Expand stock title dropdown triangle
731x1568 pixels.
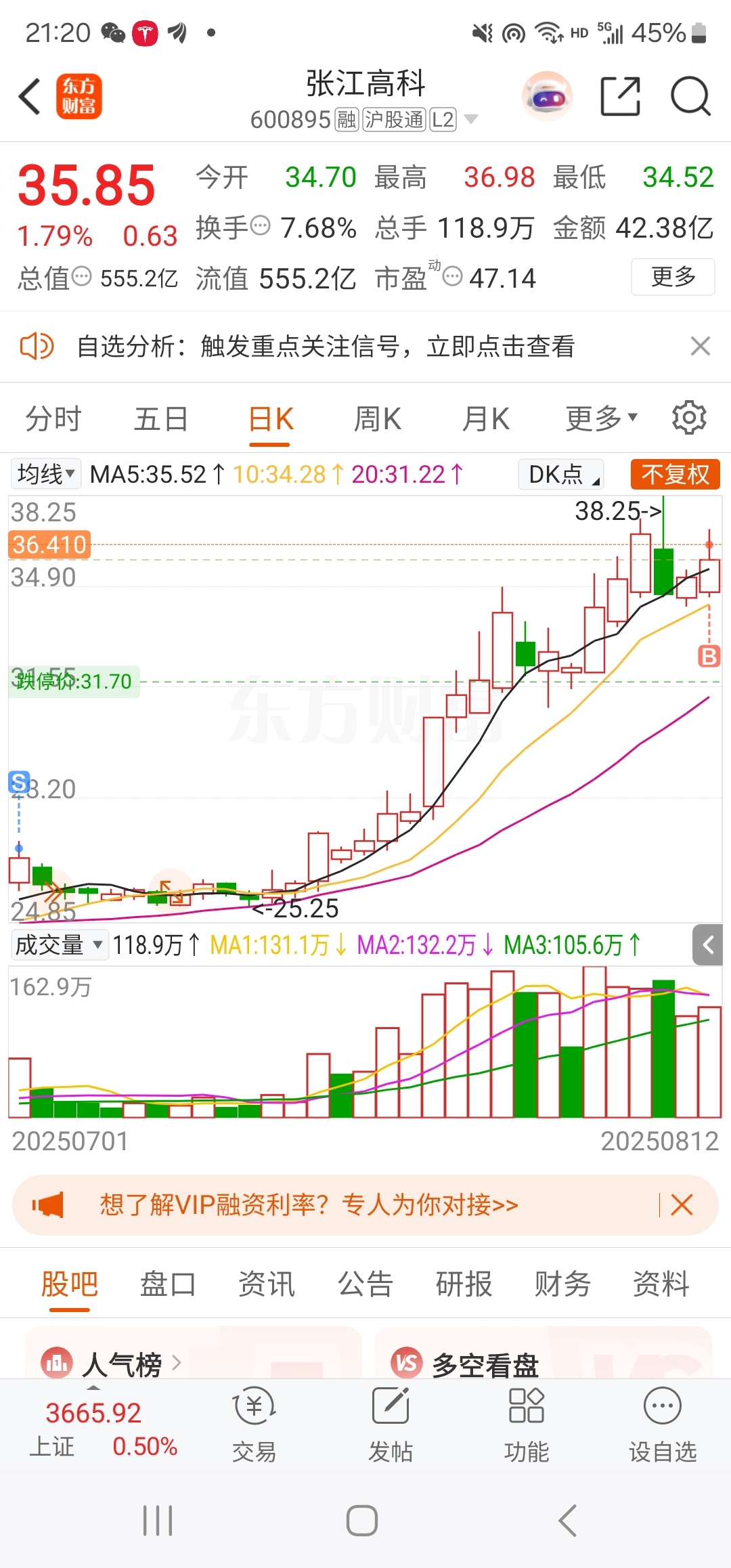tap(471, 119)
